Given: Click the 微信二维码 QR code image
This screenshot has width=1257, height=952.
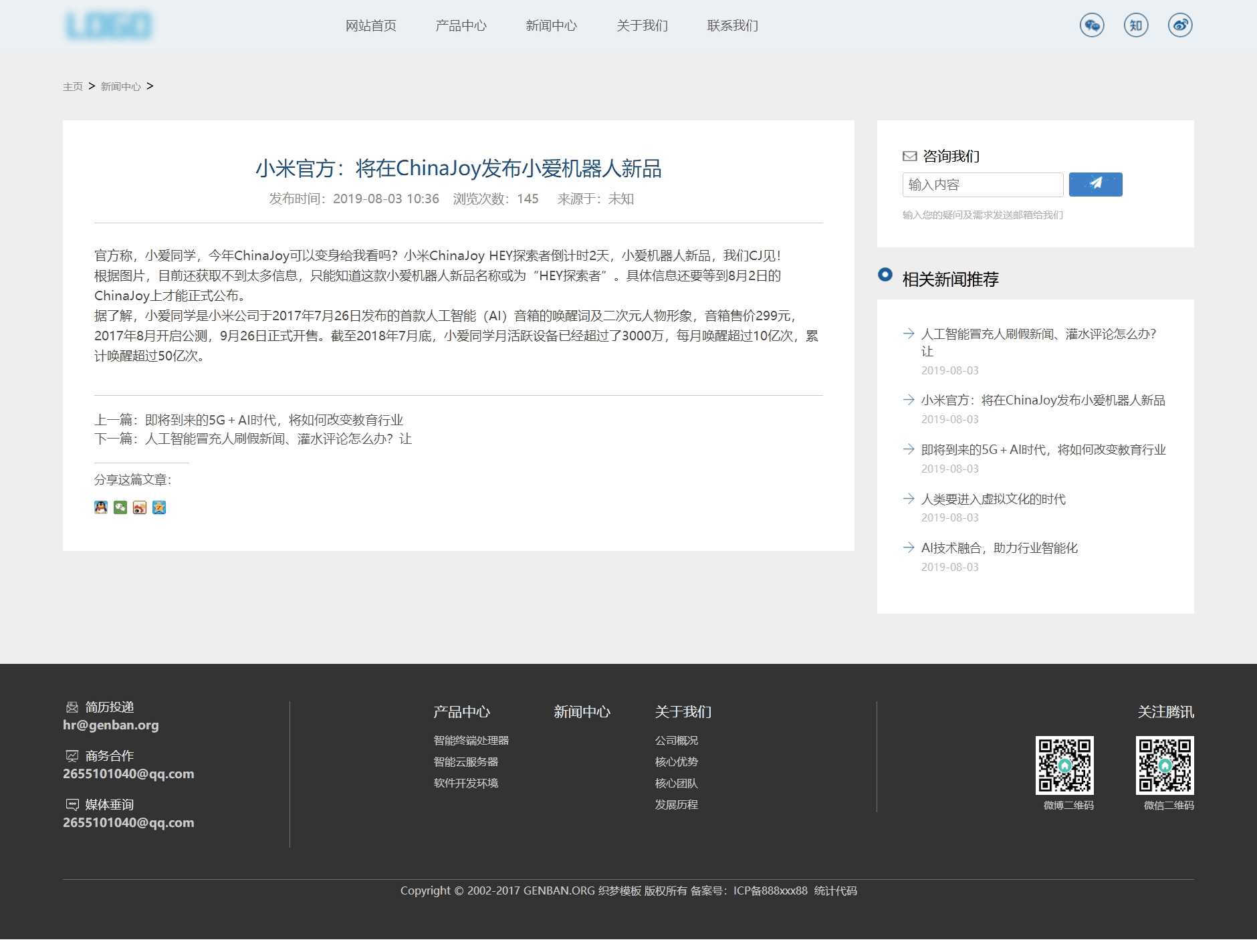Looking at the screenshot, I should point(1165,765).
